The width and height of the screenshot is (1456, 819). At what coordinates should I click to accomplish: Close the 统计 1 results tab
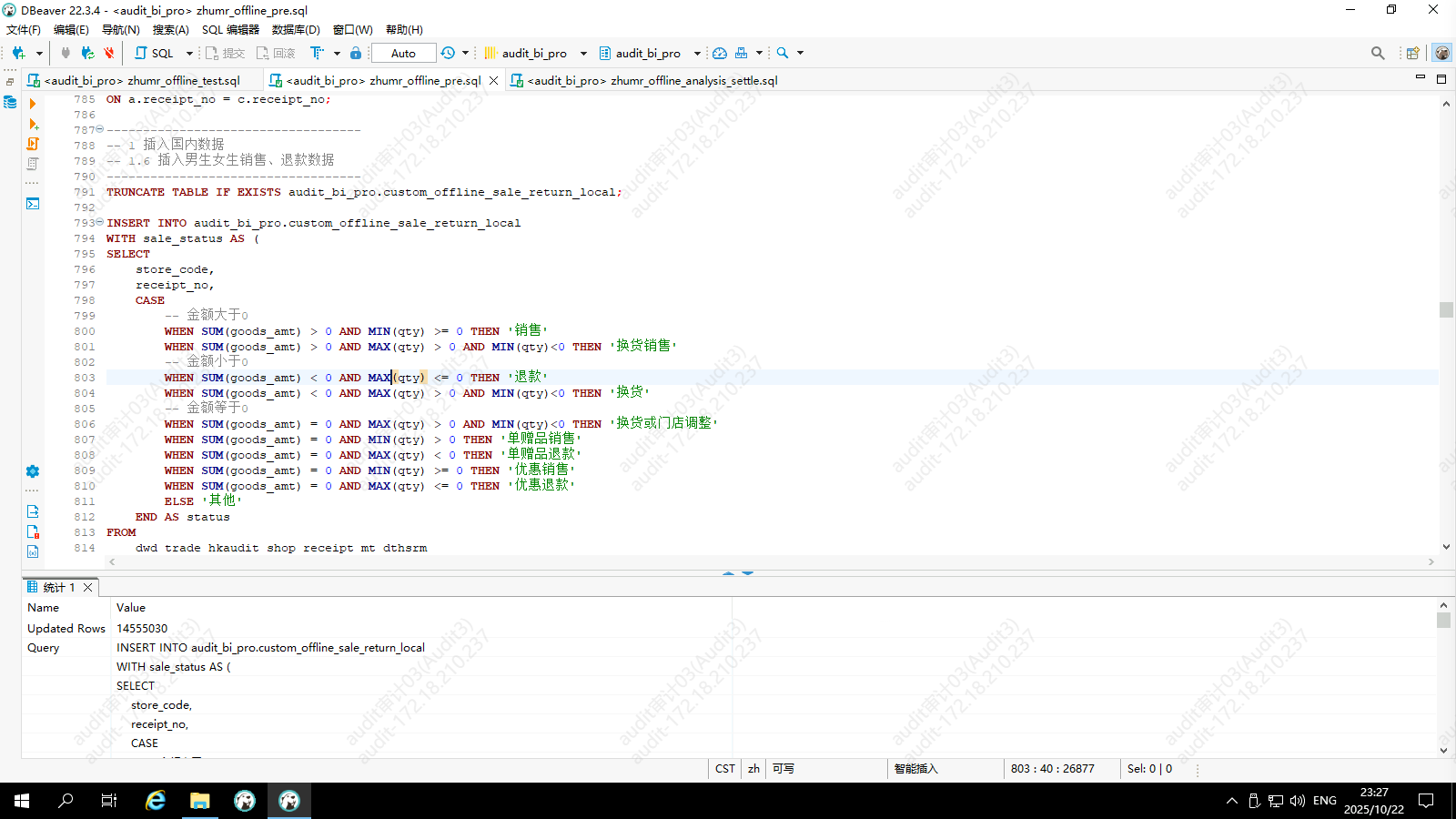tap(88, 587)
